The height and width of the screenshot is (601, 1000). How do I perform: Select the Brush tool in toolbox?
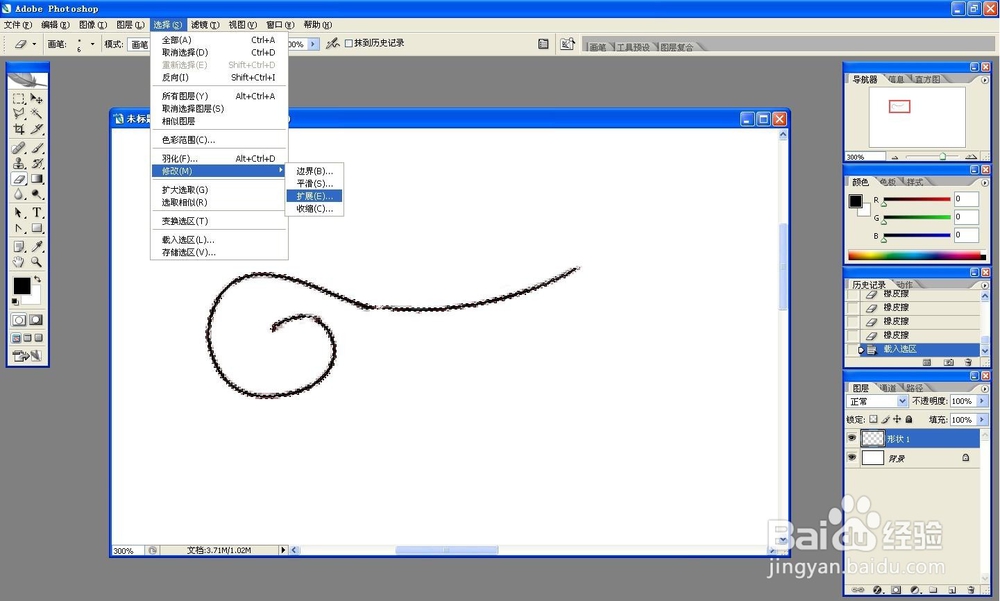click(x=37, y=148)
